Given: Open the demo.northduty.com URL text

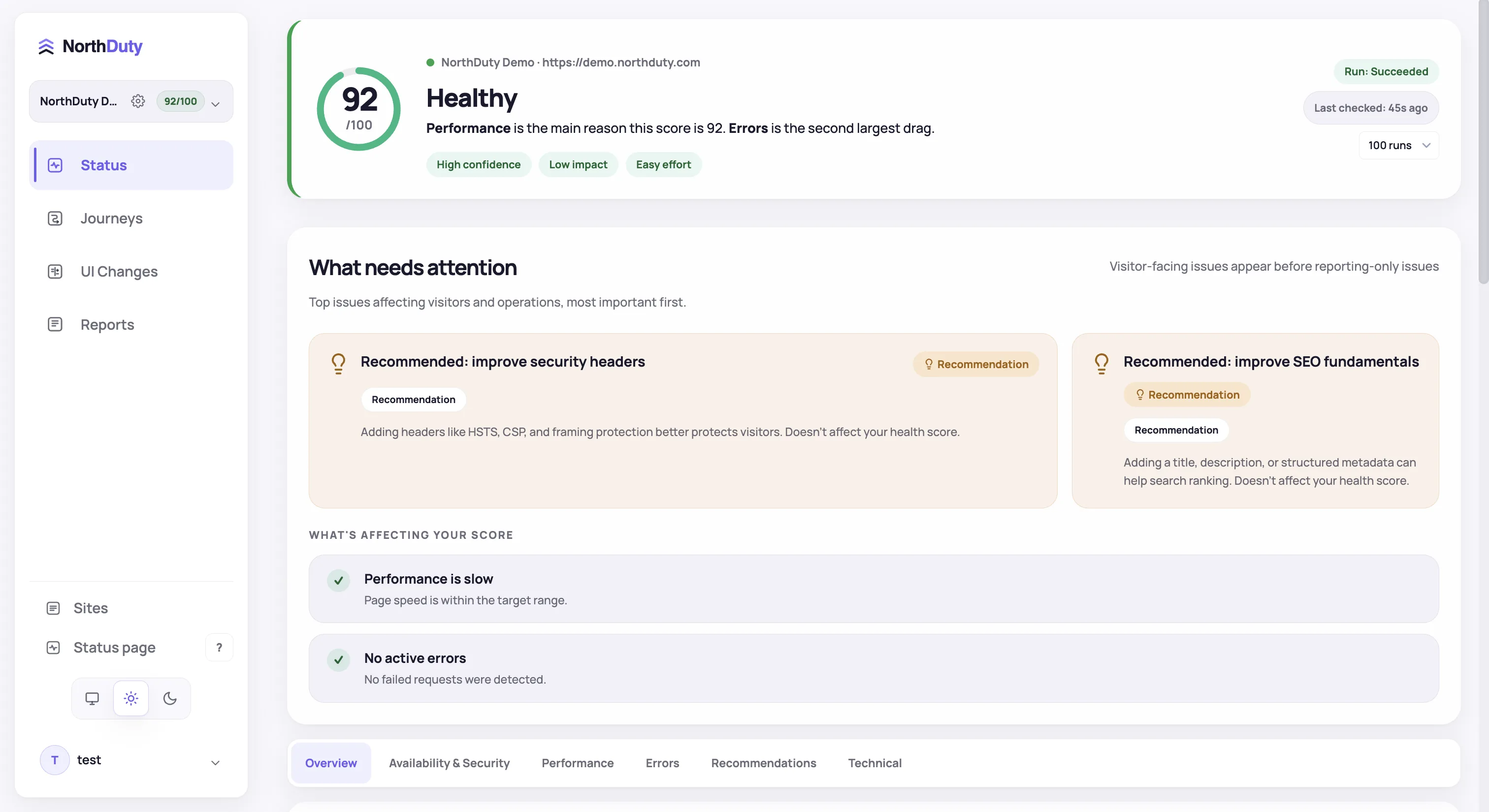Looking at the screenshot, I should 621,62.
